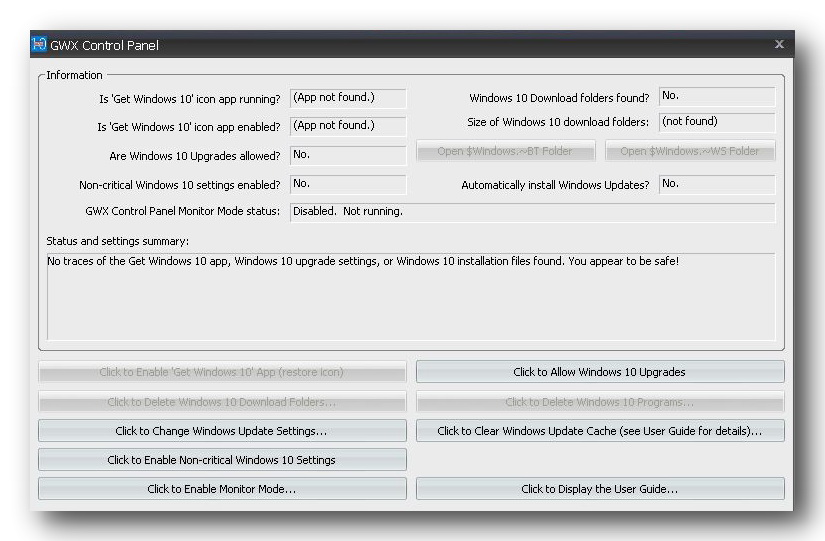This screenshot has height=541, width=825.
Task: Select the Automatically install Windows Updates field
Action: [717, 184]
